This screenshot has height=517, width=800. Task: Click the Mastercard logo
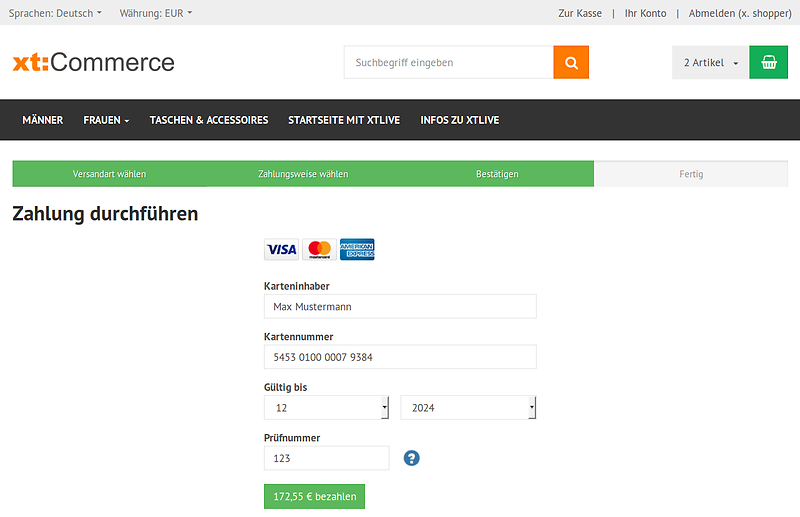(319, 249)
